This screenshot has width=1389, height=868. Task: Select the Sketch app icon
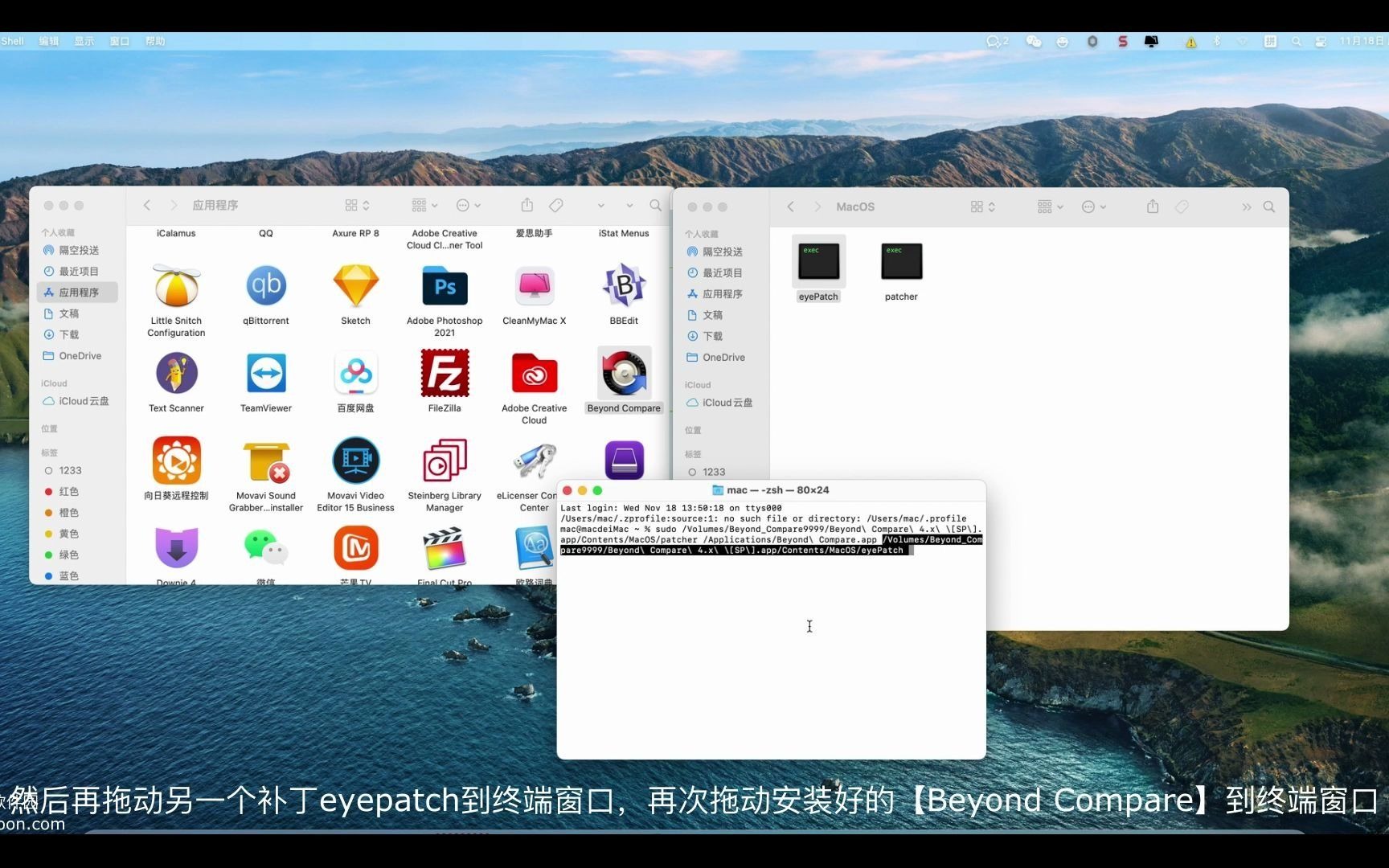coord(355,286)
